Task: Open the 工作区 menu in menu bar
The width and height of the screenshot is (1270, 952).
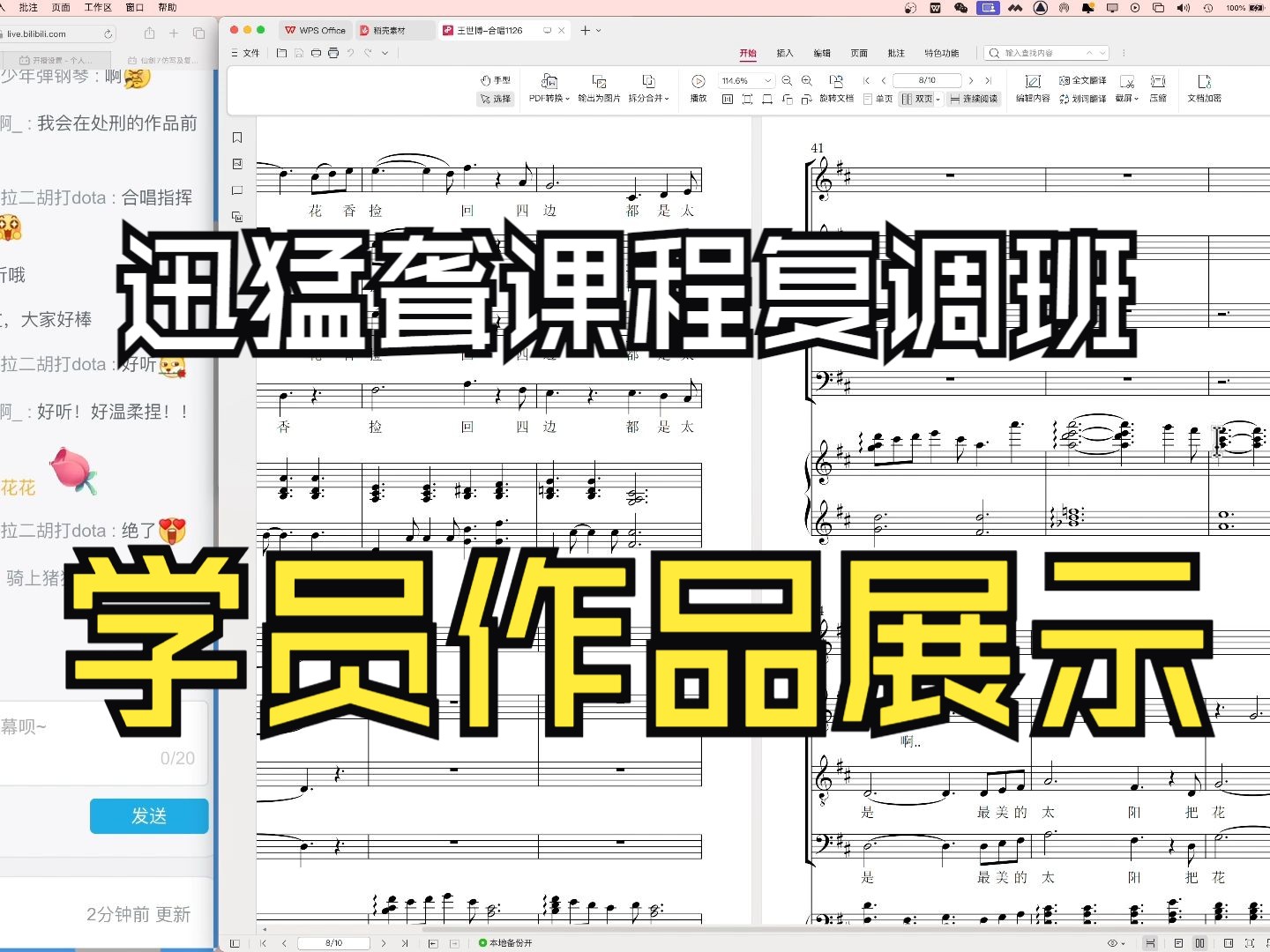Action: [98, 7]
